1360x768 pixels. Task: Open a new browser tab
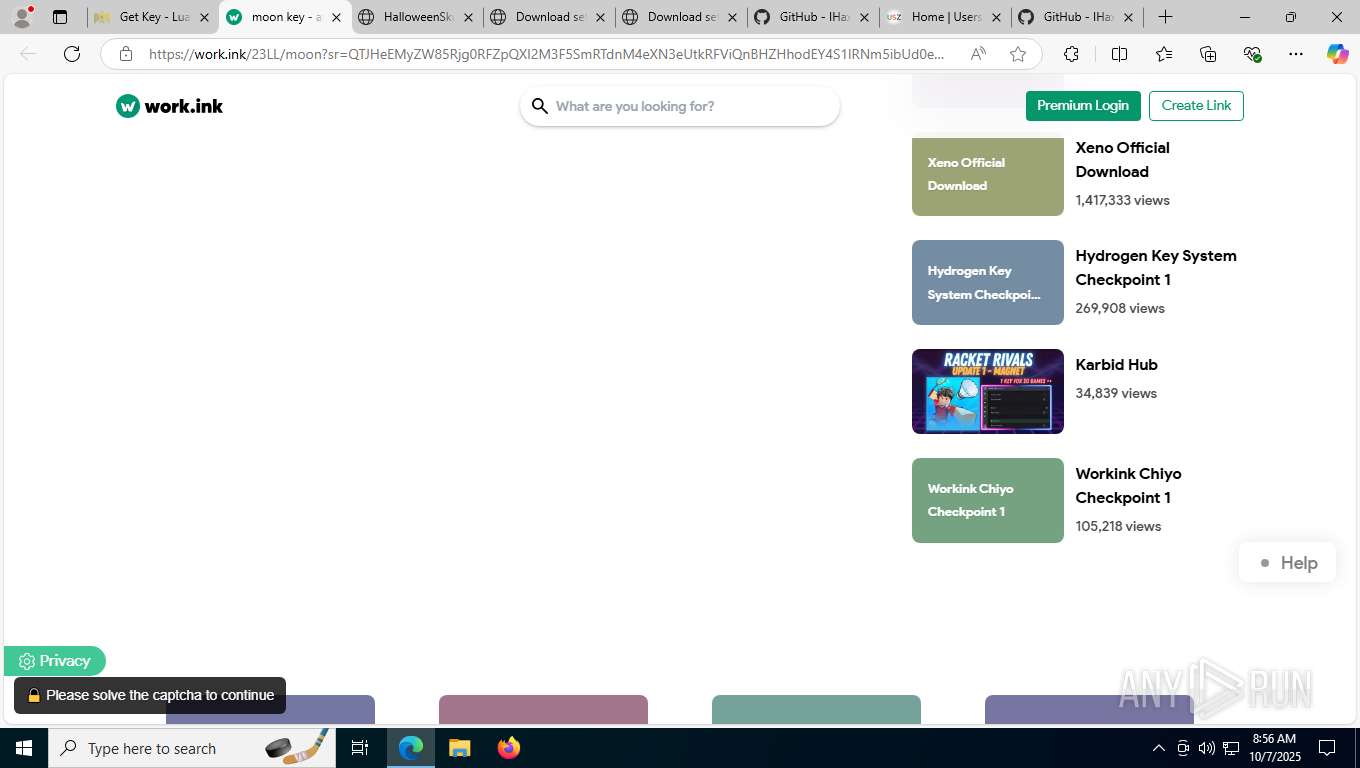pos(1165,17)
